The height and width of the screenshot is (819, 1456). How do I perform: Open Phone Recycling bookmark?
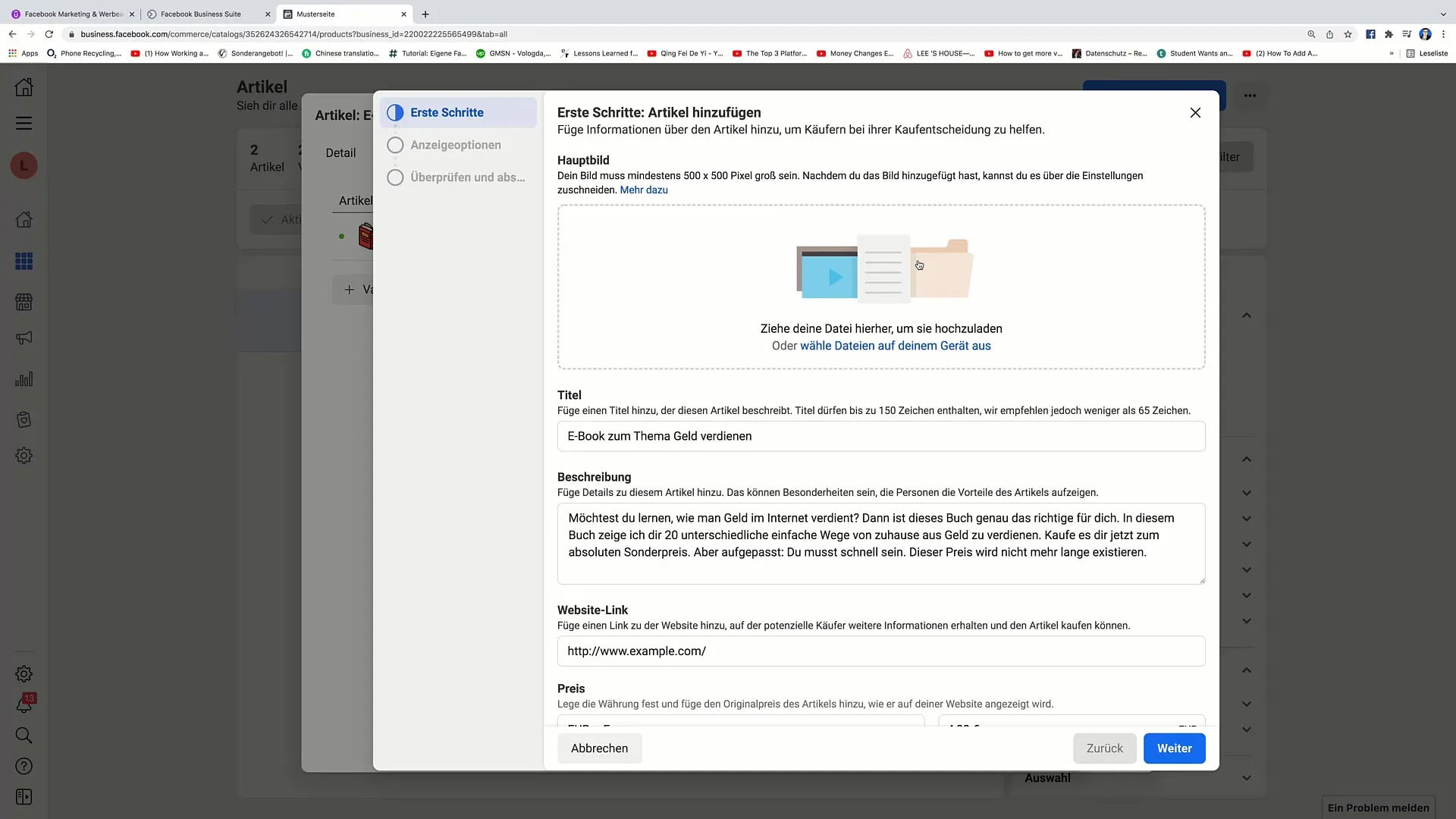(84, 53)
